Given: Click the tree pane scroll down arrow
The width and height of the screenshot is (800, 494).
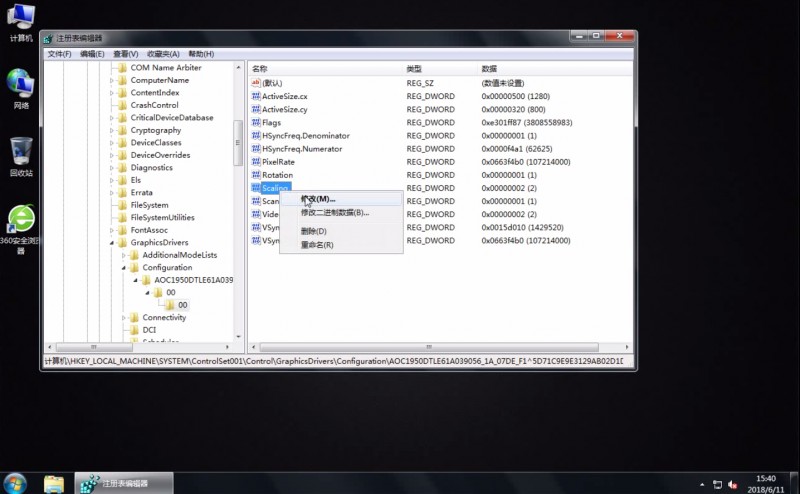Looking at the screenshot, I should click(x=238, y=337).
